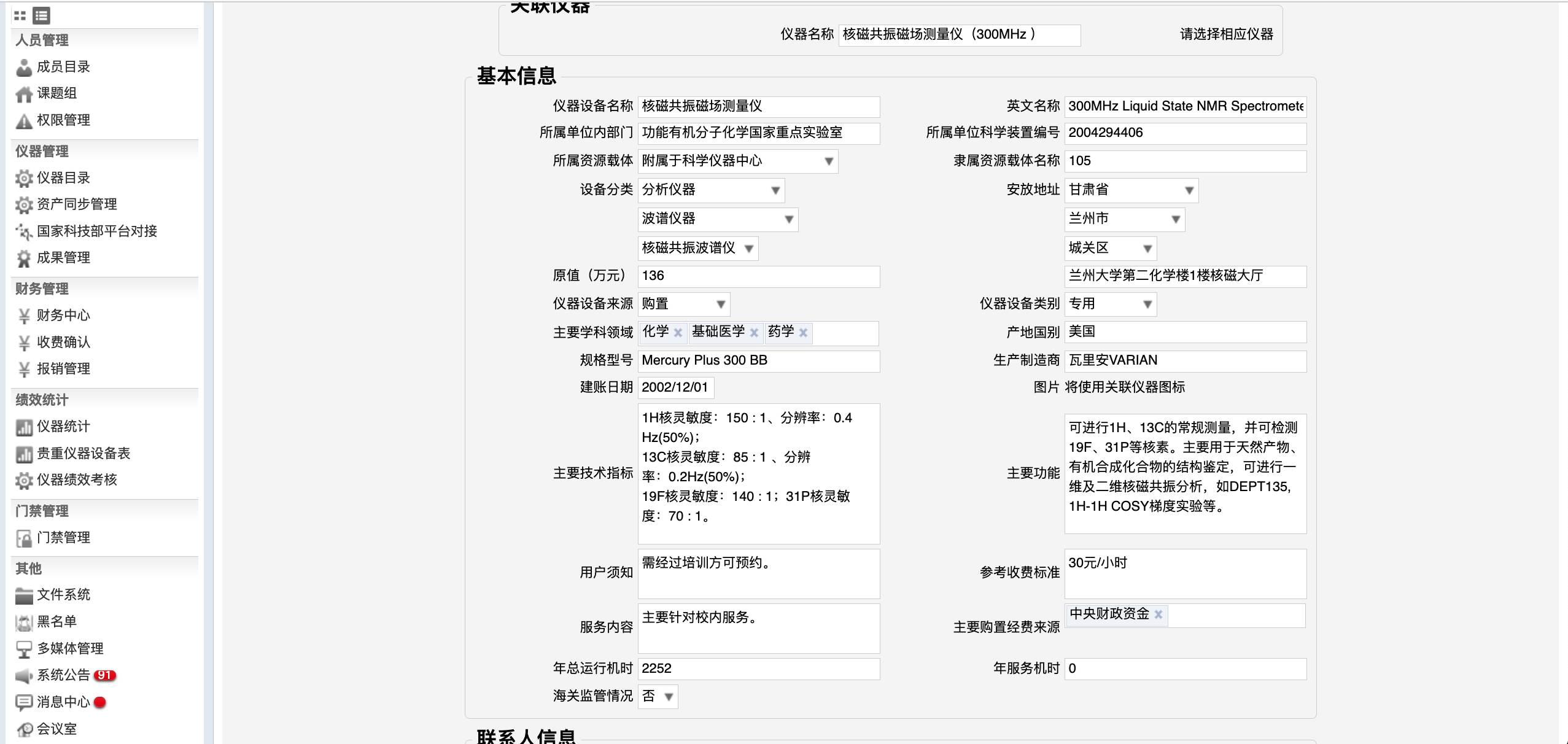This screenshot has width=1568, height=744.
Task: Open 国家科技部平台对接 link
Action: coord(97,231)
